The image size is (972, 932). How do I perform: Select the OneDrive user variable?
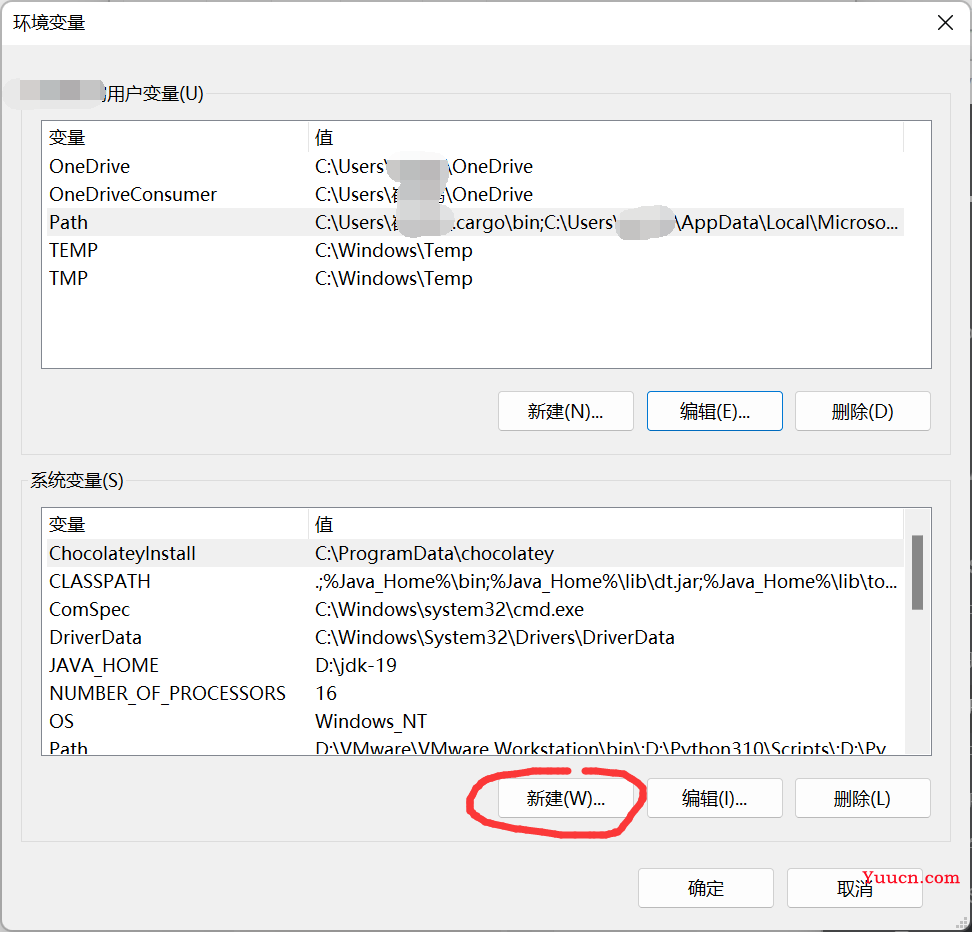coord(475,166)
